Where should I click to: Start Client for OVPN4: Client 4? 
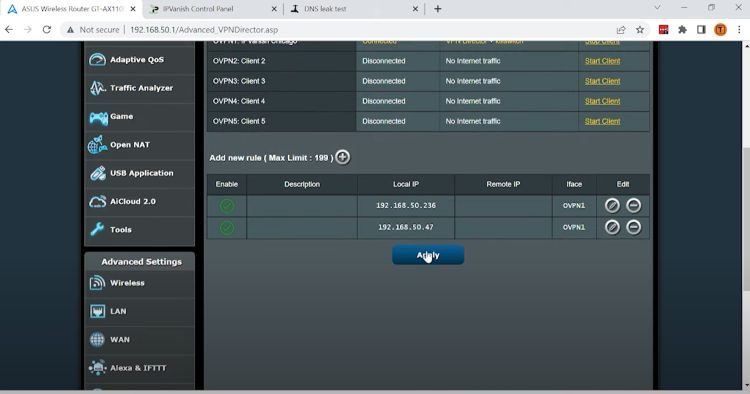pos(602,101)
